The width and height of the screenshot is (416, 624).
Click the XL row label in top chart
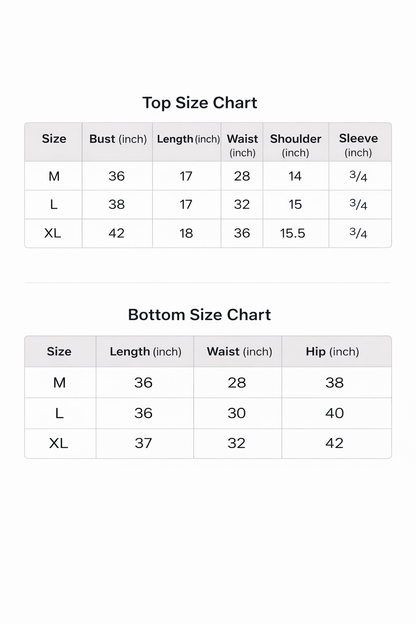[x=53, y=233]
